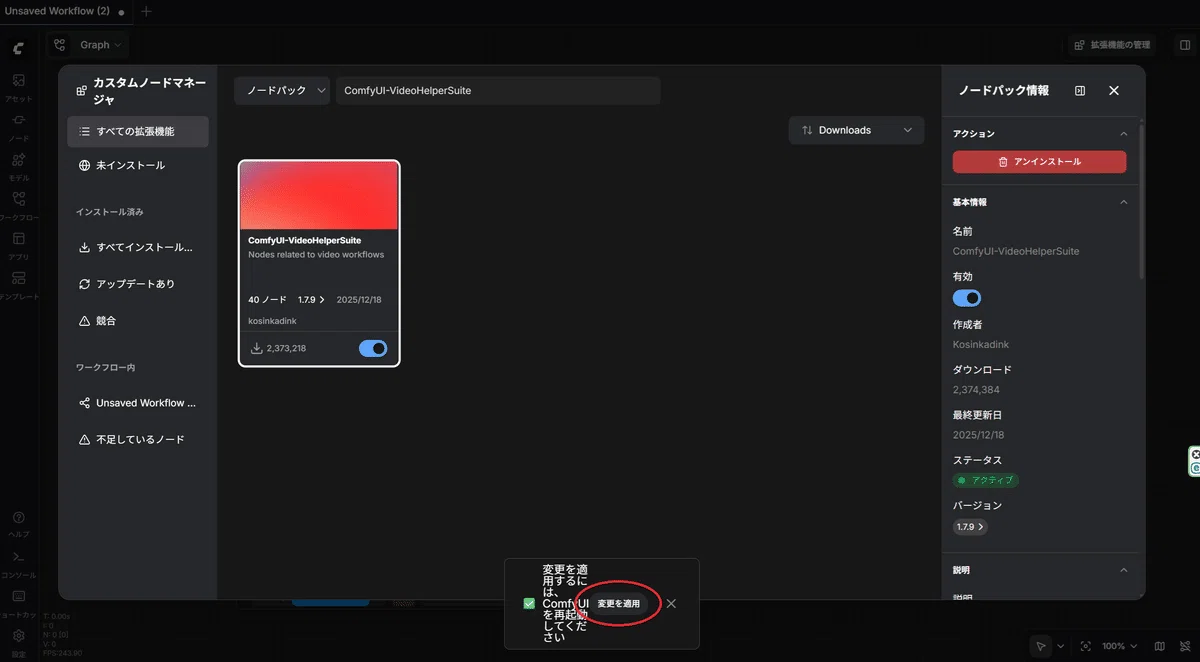Select 未インストール in manager sidebar
The image size is (1200, 662).
click(x=138, y=165)
